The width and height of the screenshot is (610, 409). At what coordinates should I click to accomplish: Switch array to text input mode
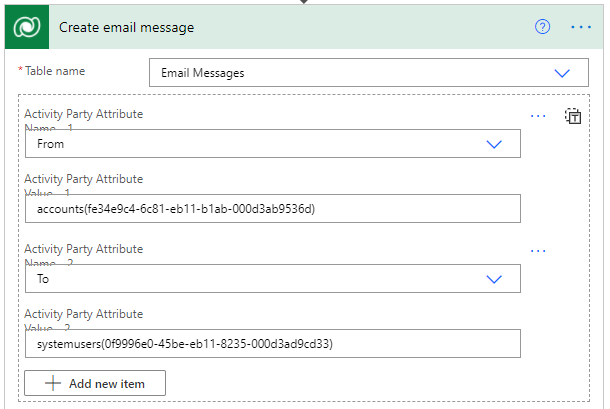(573, 116)
